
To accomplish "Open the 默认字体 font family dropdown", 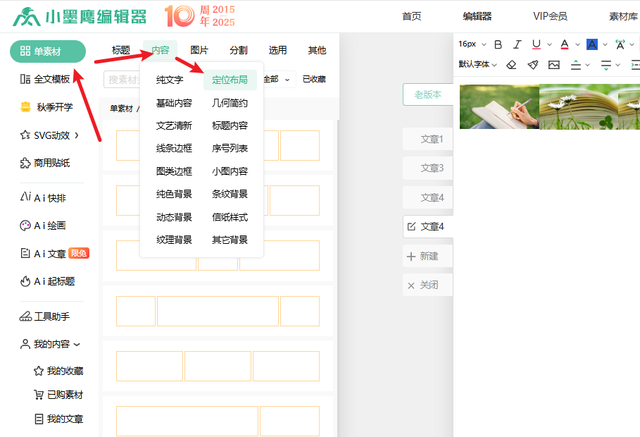I will tap(478, 64).
